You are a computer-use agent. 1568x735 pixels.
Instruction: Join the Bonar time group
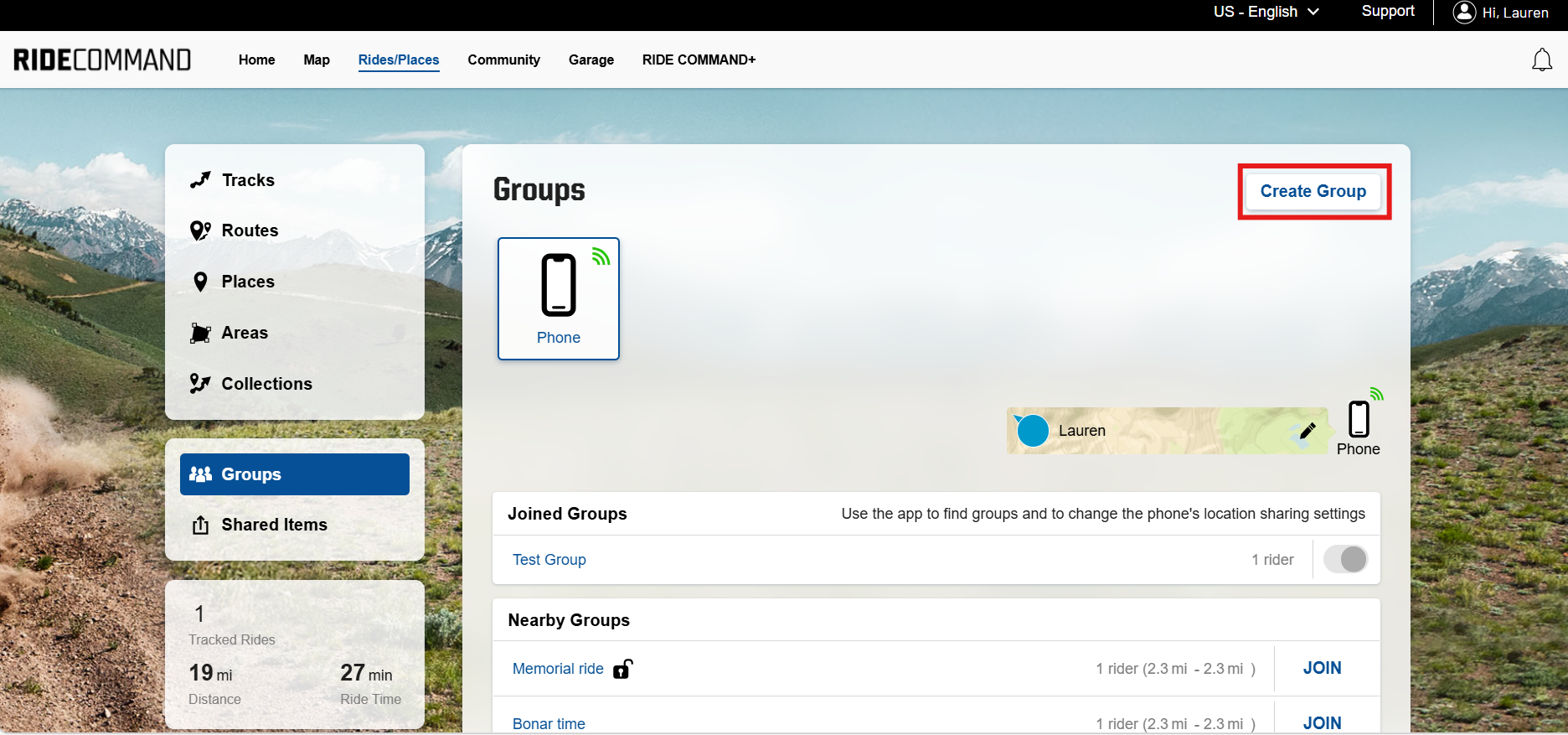1322,722
